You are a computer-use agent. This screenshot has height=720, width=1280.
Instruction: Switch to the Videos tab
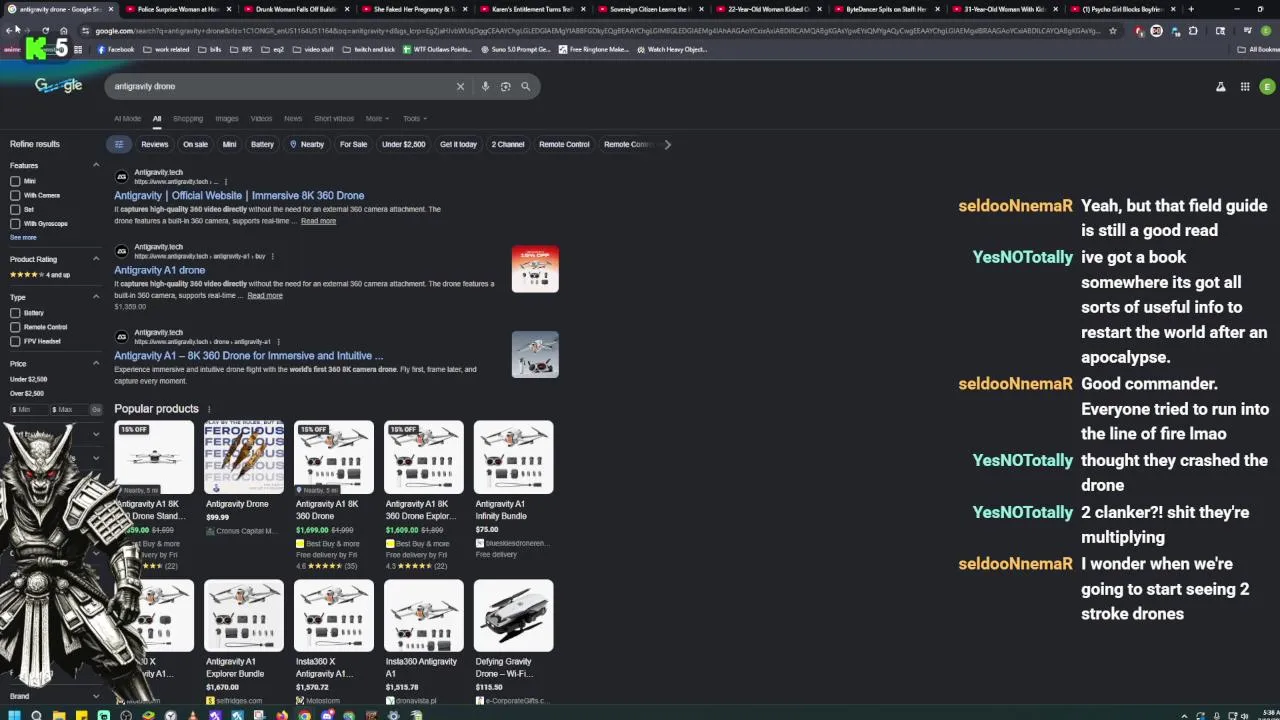261,118
